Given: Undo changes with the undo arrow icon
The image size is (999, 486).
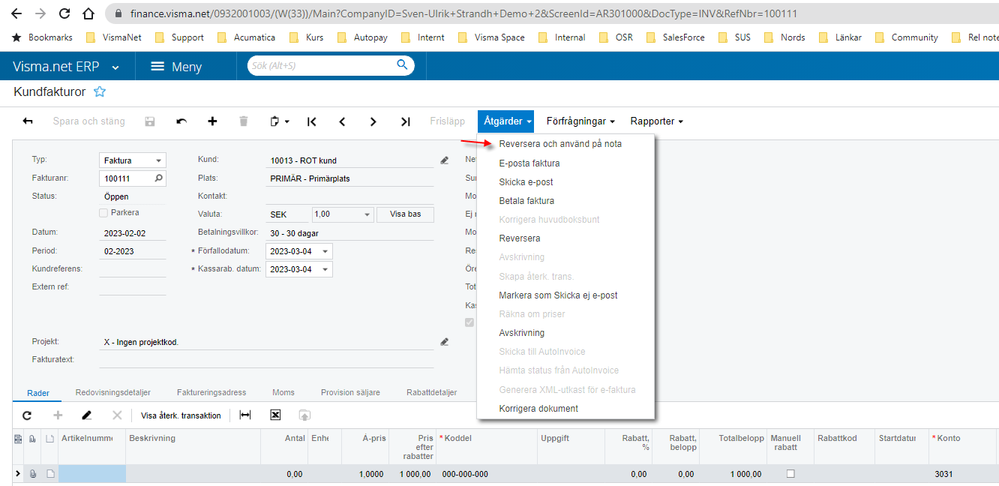Looking at the screenshot, I should coord(182,121).
